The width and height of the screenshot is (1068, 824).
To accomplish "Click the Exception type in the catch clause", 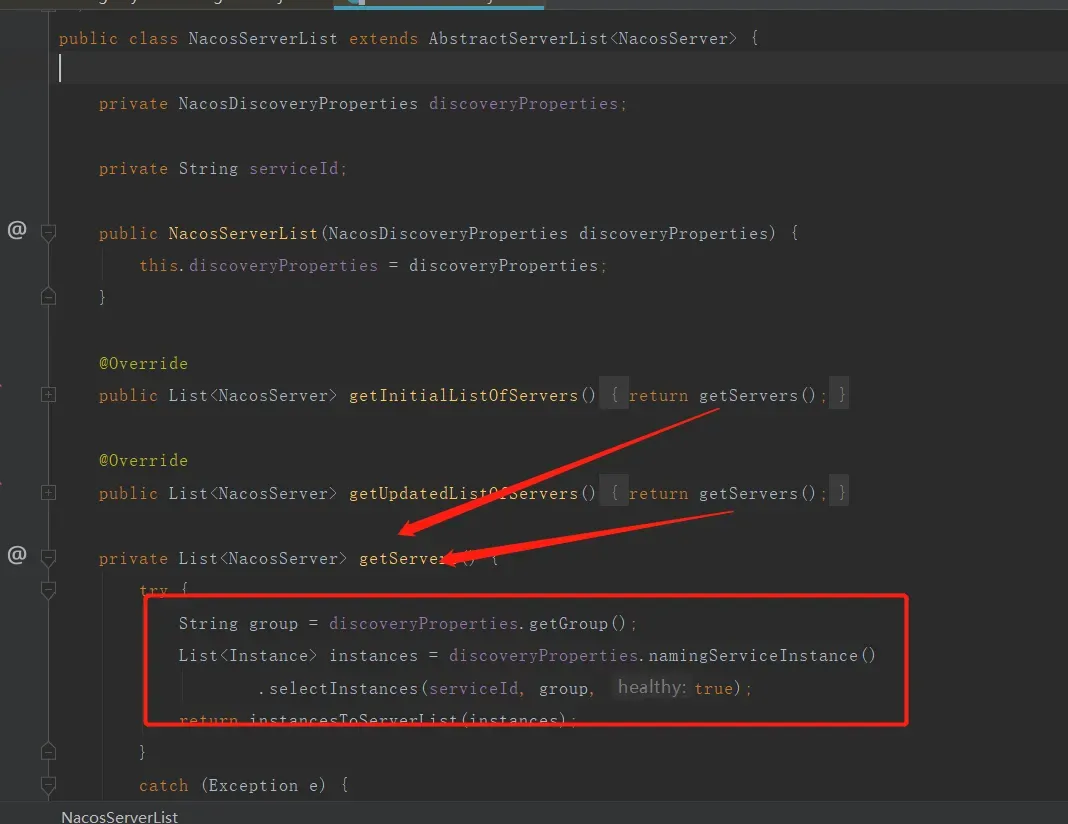I will coord(253,785).
